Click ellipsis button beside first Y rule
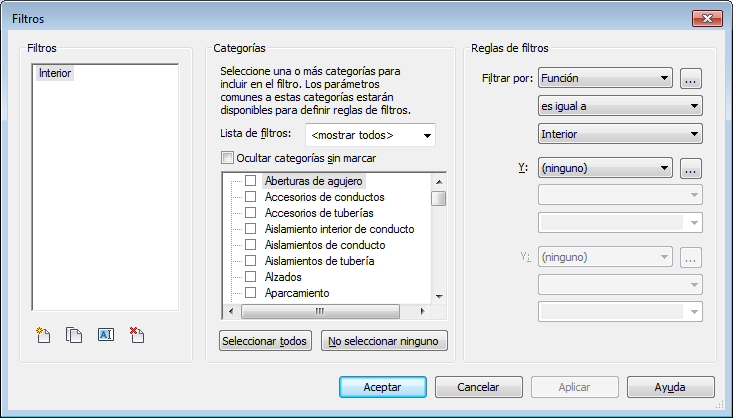This screenshot has width=733, height=418. pos(690,169)
